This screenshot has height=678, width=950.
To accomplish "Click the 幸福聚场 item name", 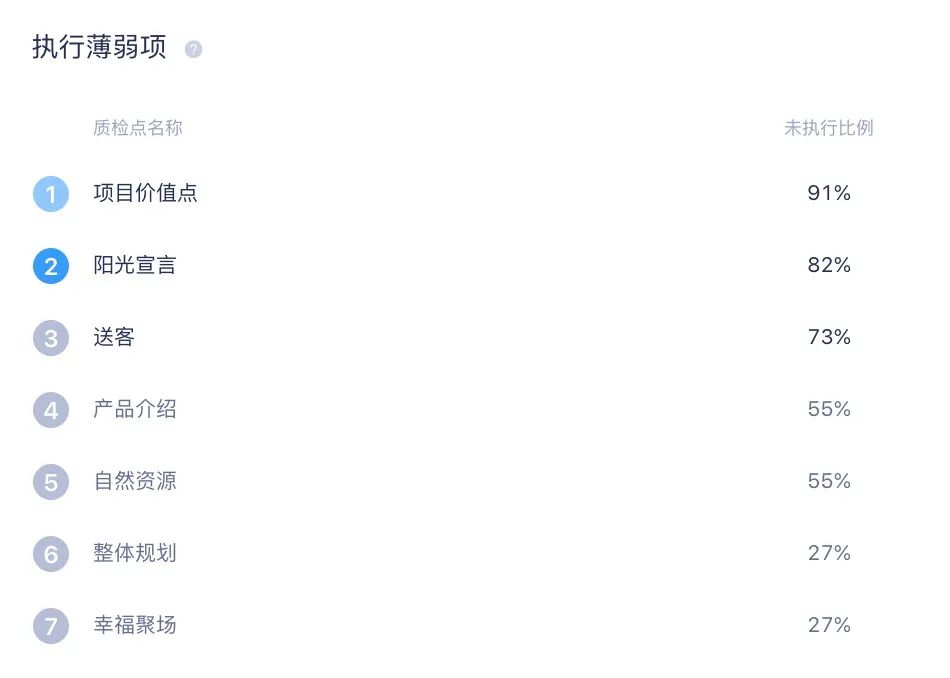I will coord(135,625).
